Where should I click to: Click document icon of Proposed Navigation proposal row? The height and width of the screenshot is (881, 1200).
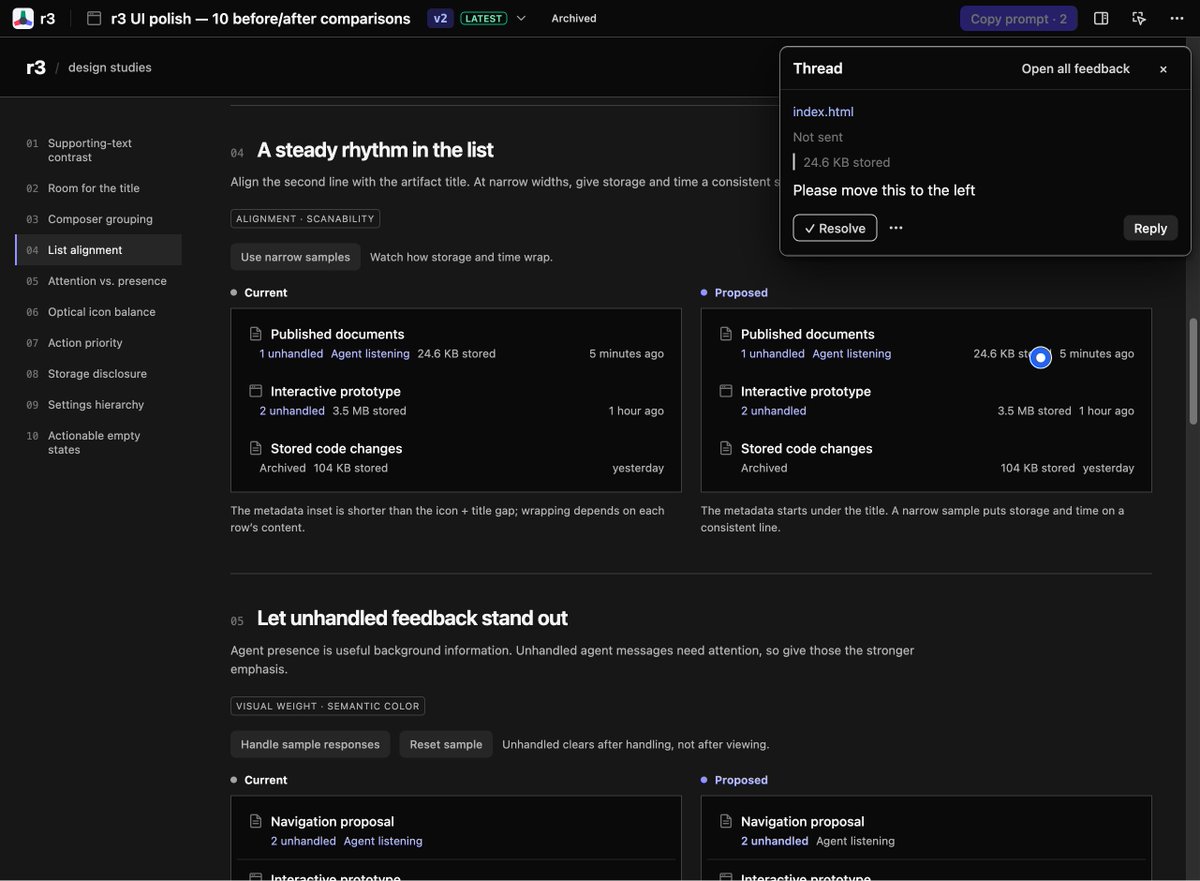point(726,821)
